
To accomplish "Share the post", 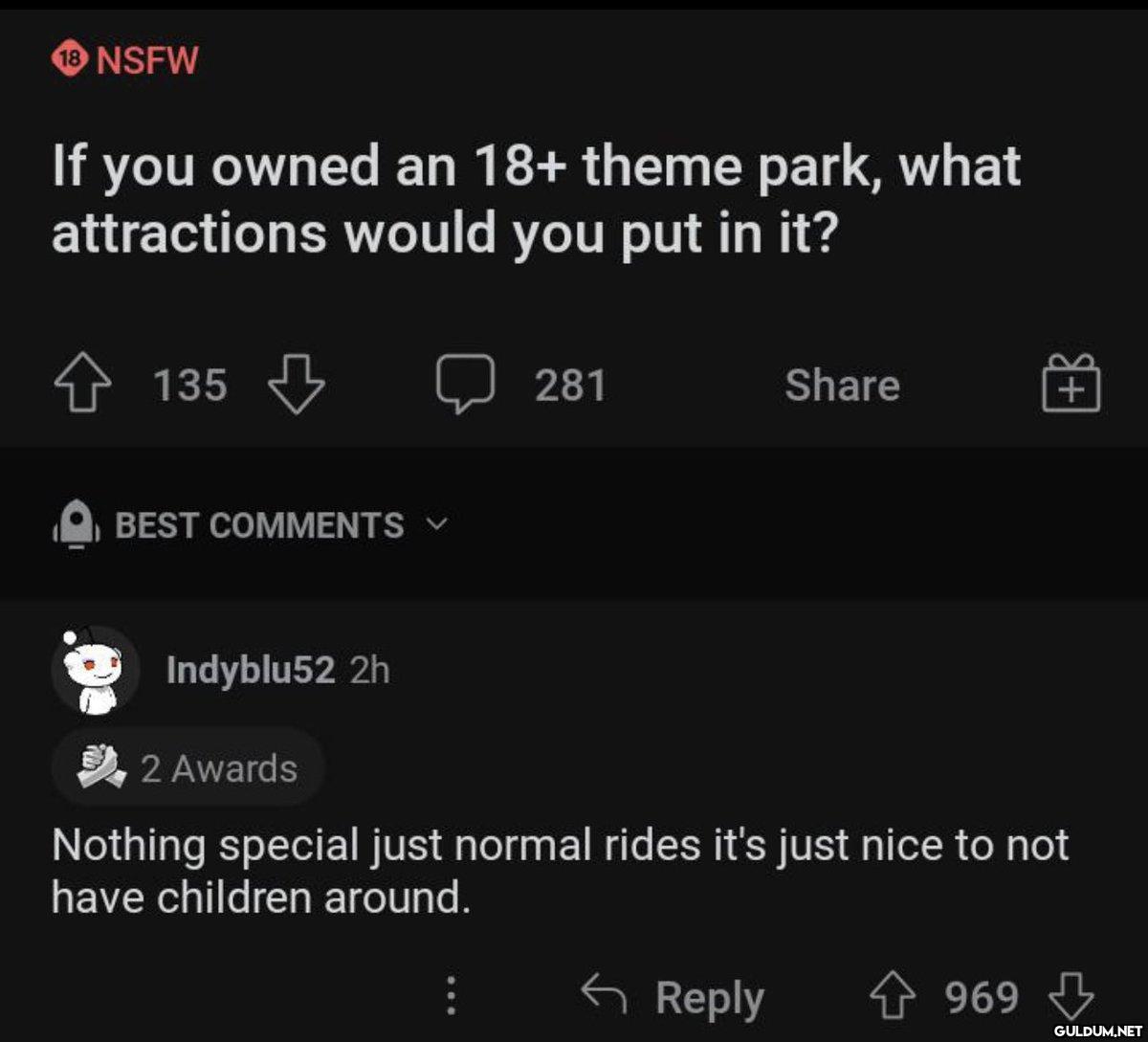I will coord(842,386).
